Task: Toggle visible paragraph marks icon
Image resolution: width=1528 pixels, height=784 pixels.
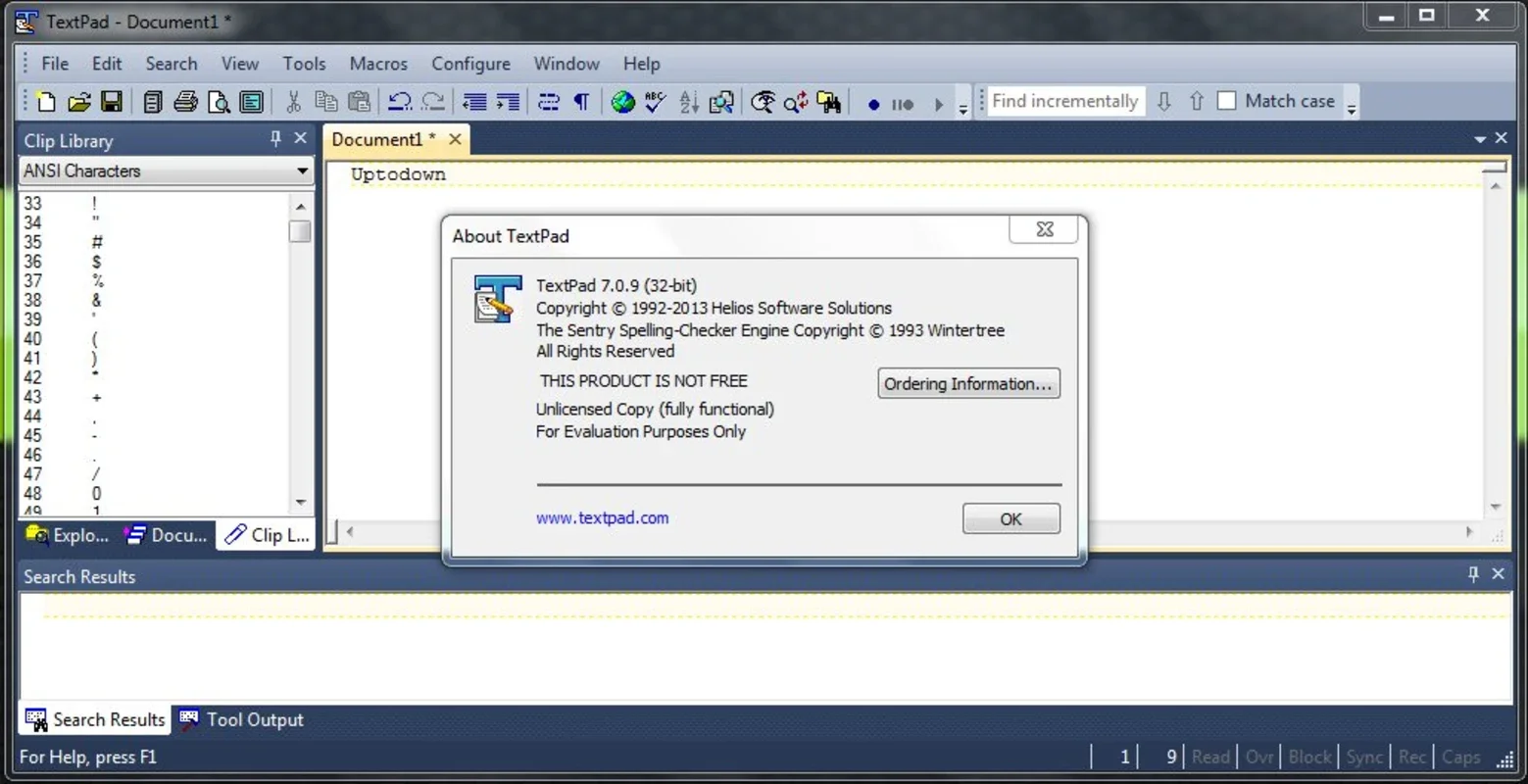Action: (582, 102)
